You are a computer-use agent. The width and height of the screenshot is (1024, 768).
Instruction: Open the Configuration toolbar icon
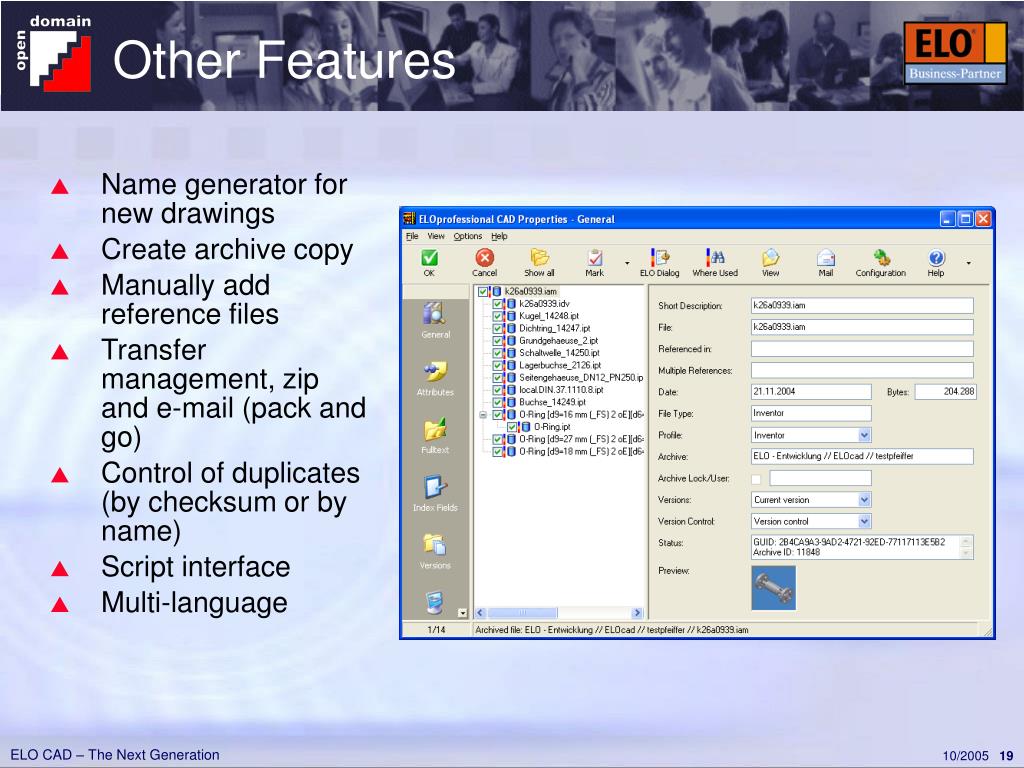coord(881,257)
